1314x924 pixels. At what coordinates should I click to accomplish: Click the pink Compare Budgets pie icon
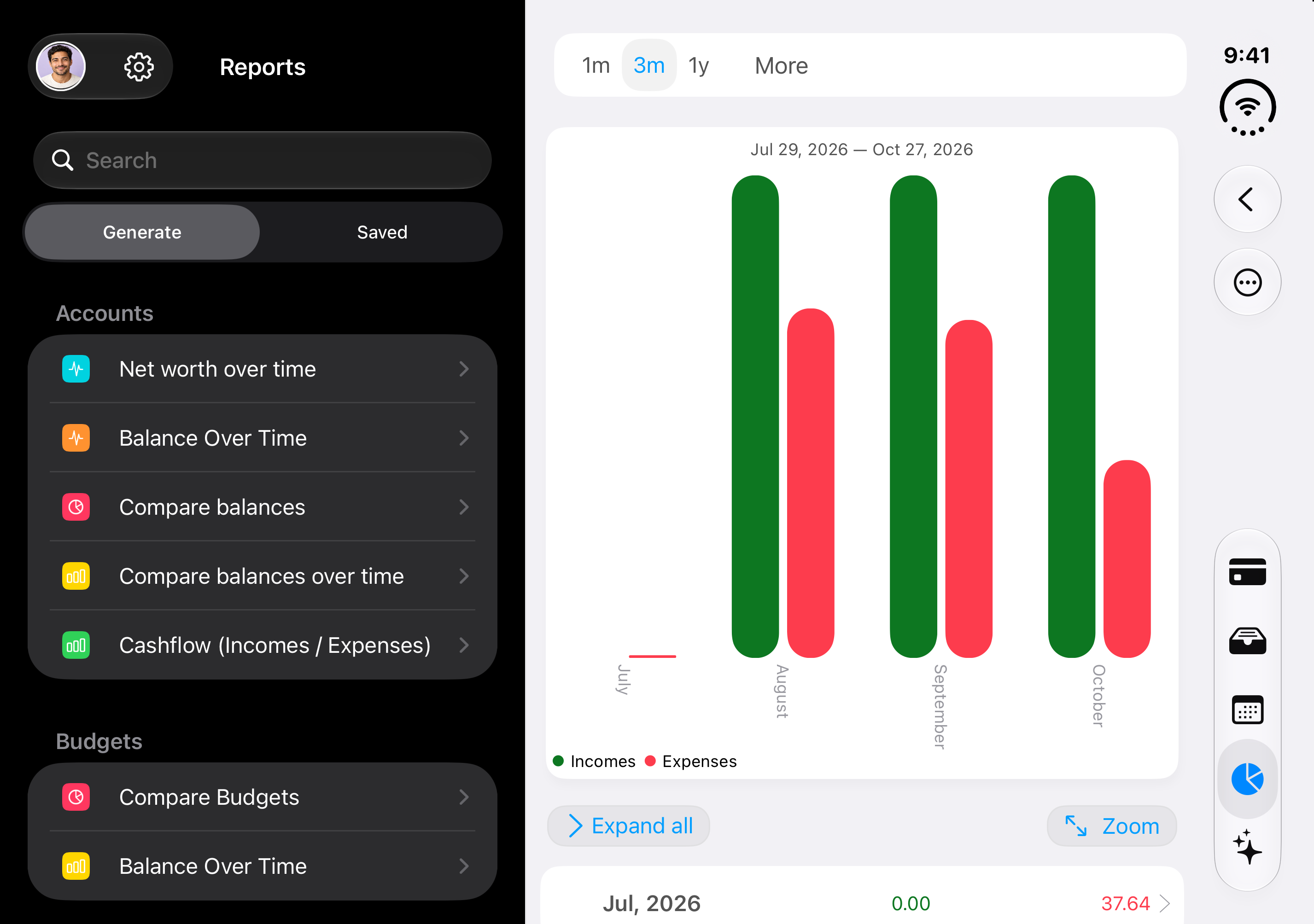76,797
